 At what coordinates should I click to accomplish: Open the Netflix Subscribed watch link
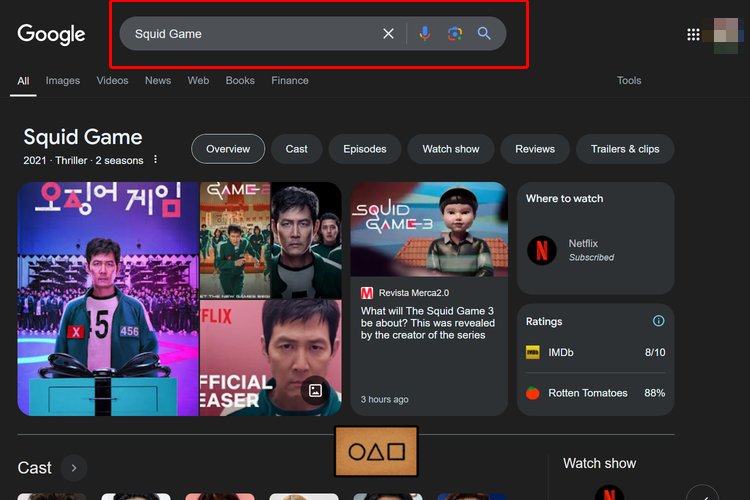[596, 250]
